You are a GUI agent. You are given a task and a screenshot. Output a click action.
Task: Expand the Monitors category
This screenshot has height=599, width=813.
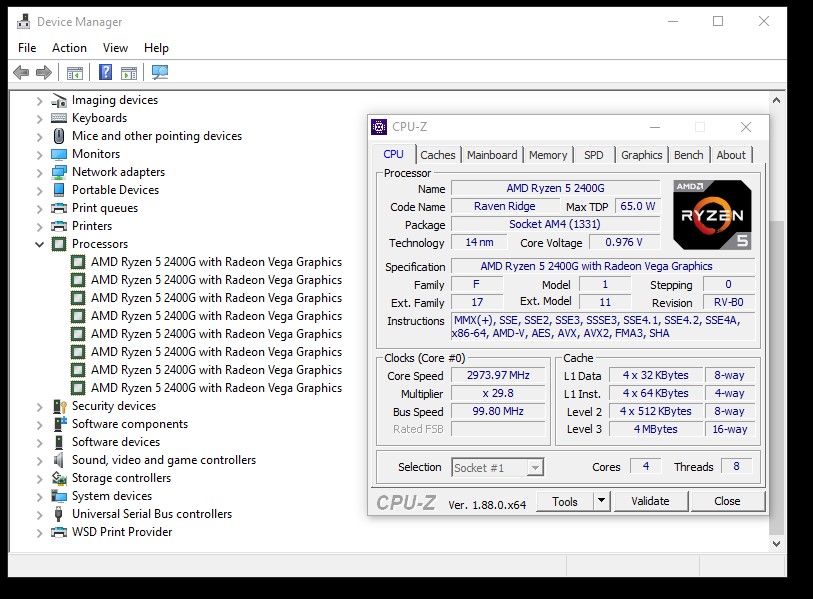[x=40, y=154]
